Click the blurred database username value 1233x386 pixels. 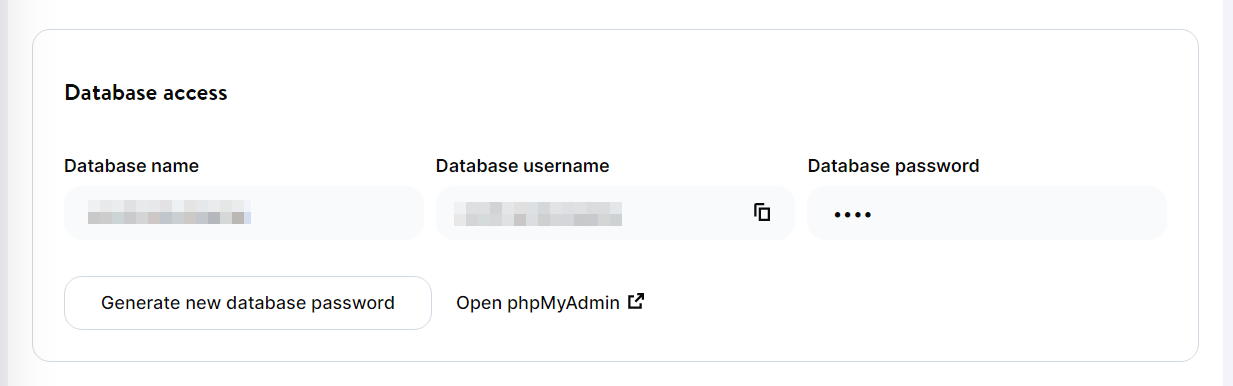538,214
